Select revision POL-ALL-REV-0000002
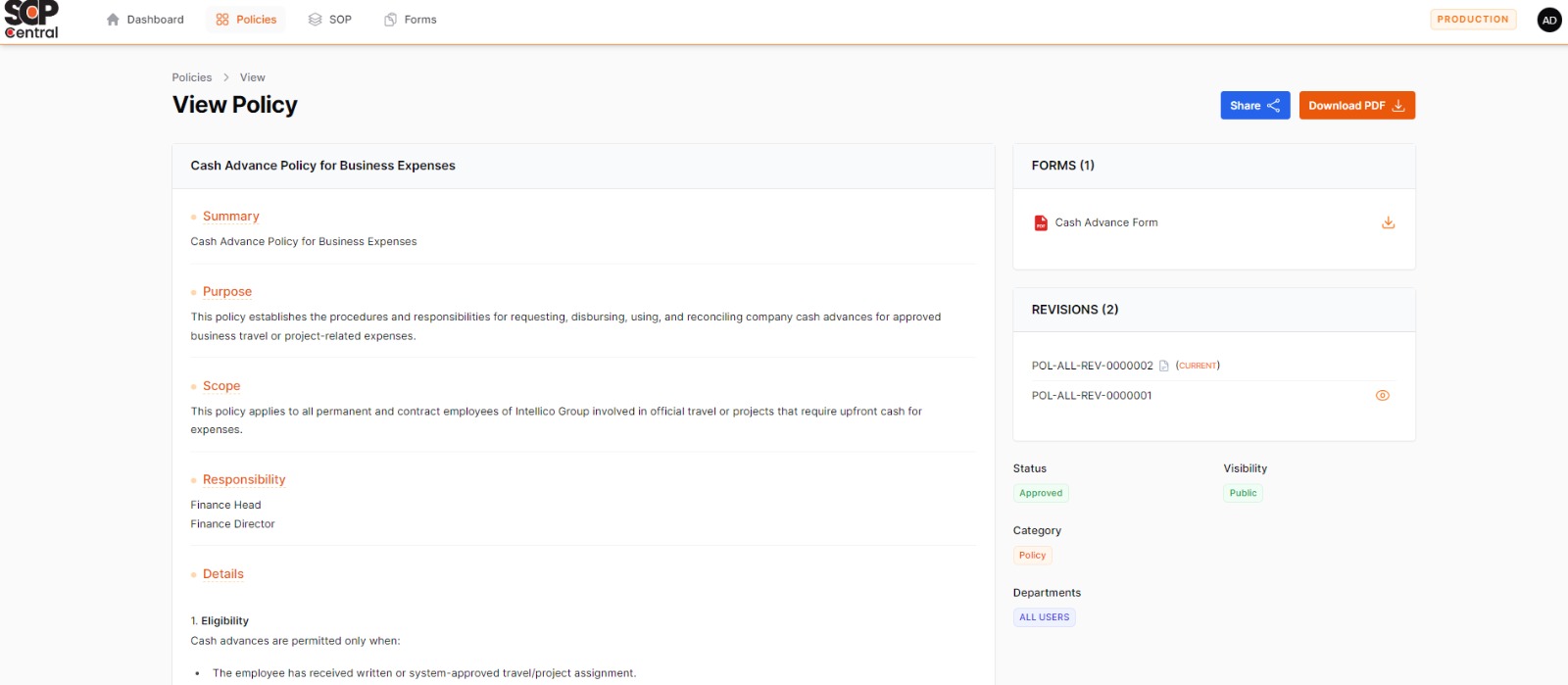The width and height of the screenshot is (1568, 685). click(x=1092, y=366)
